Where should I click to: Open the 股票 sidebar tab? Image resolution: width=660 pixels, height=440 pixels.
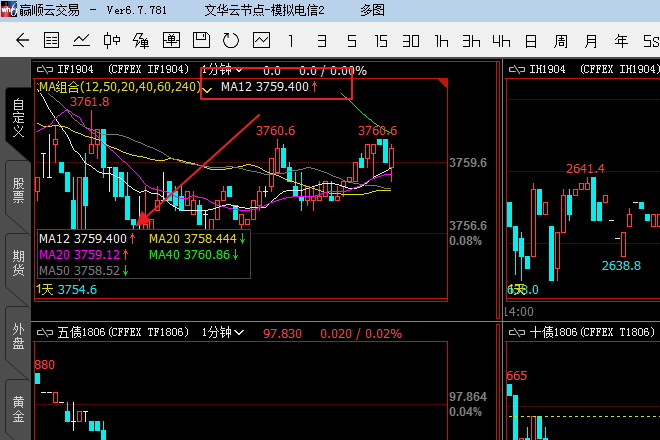point(18,191)
